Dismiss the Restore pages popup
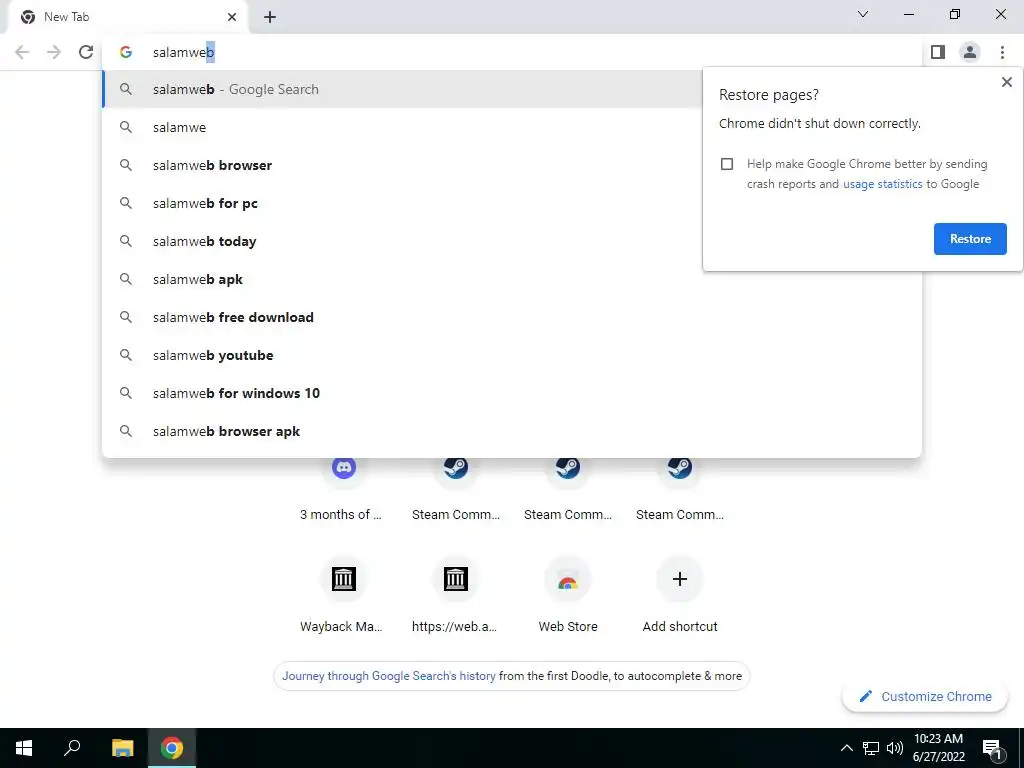The height and width of the screenshot is (768, 1024). 1006,82
